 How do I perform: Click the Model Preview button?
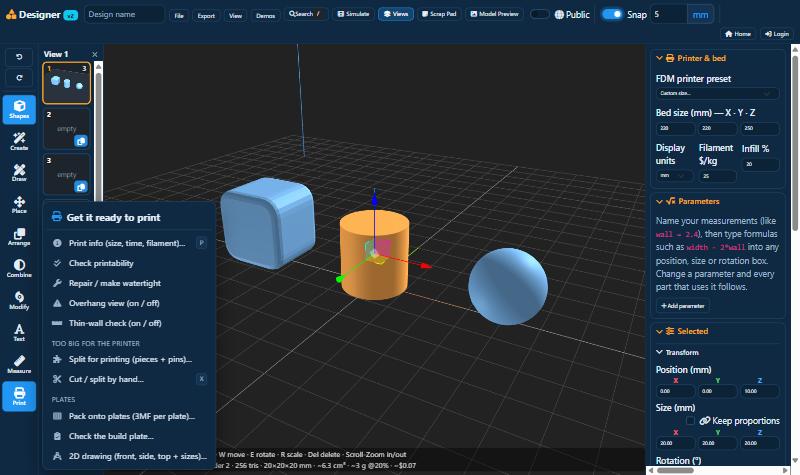click(x=494, y=14)
